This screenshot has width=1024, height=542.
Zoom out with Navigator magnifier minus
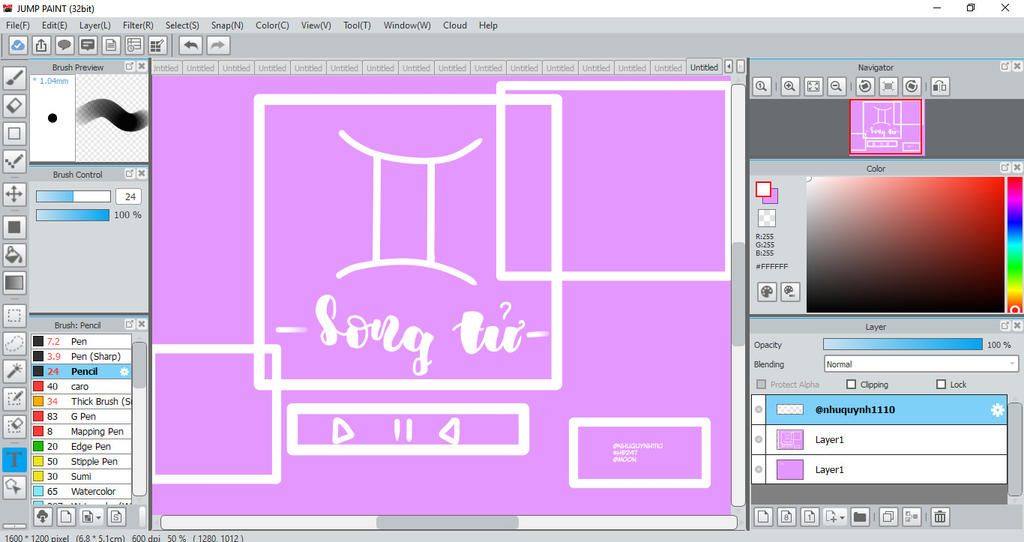pos(837,86)
